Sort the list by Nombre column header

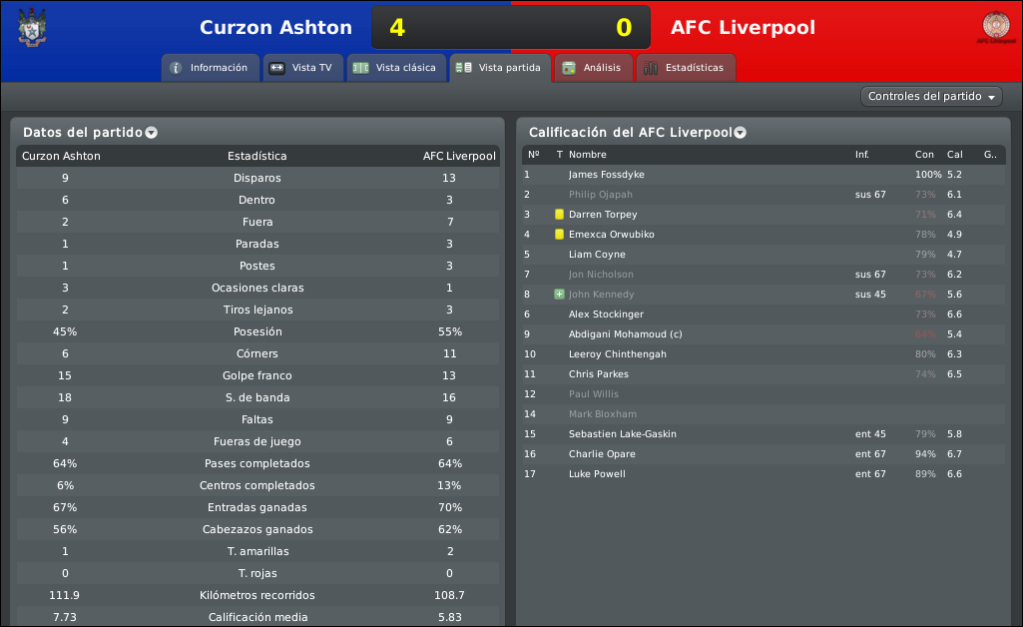(587, 155)
